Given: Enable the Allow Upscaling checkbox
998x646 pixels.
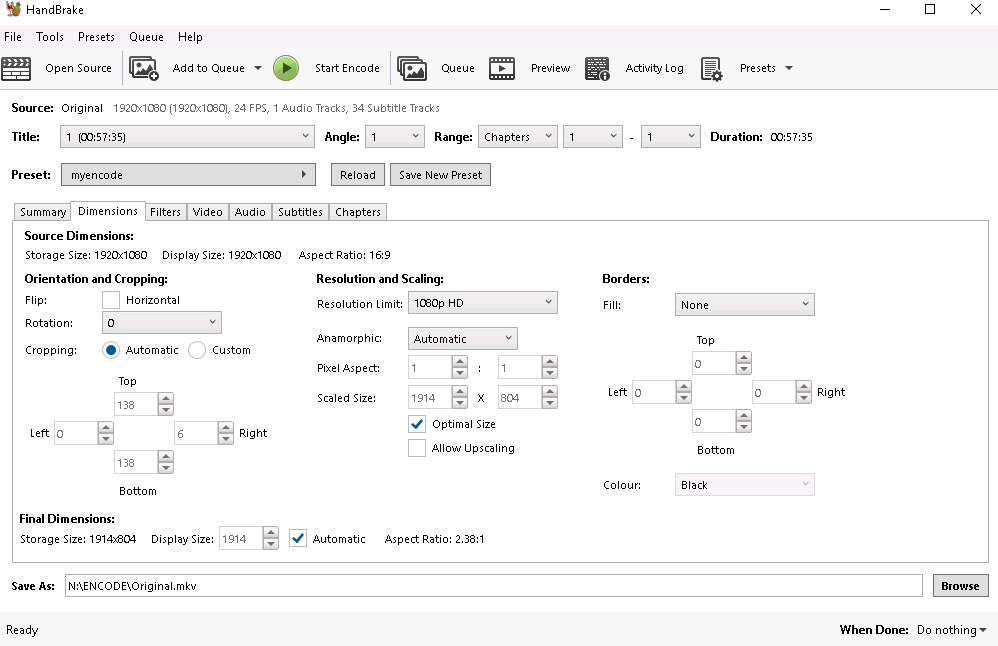Looking at the screenshot, I should click(x=417, y=448).
